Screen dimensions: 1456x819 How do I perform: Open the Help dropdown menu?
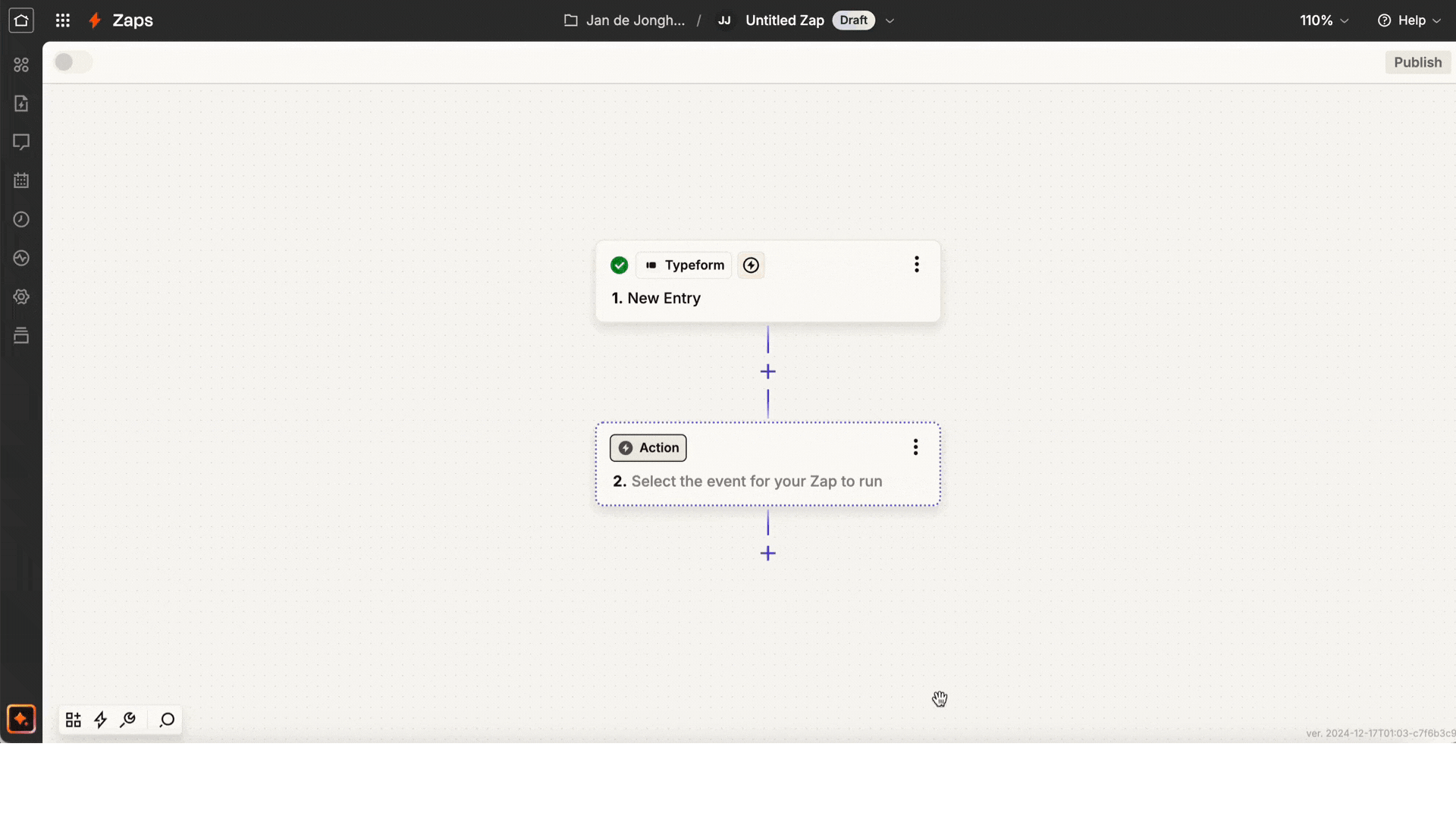(1409, 20)
